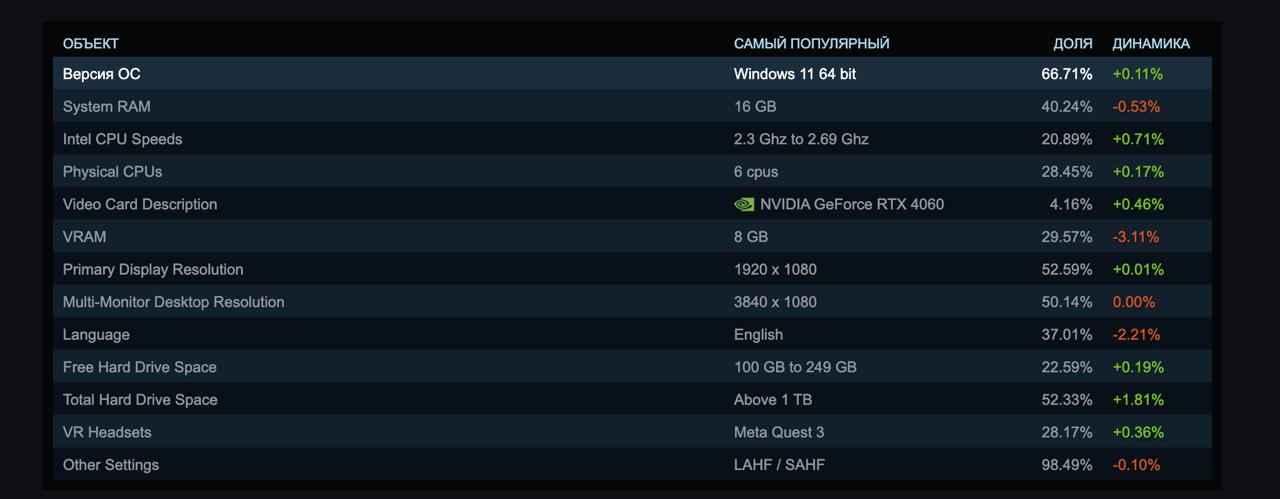Expand the Physical CPUs category
This screenshot has width=1280, height=499.
[112, 172]
